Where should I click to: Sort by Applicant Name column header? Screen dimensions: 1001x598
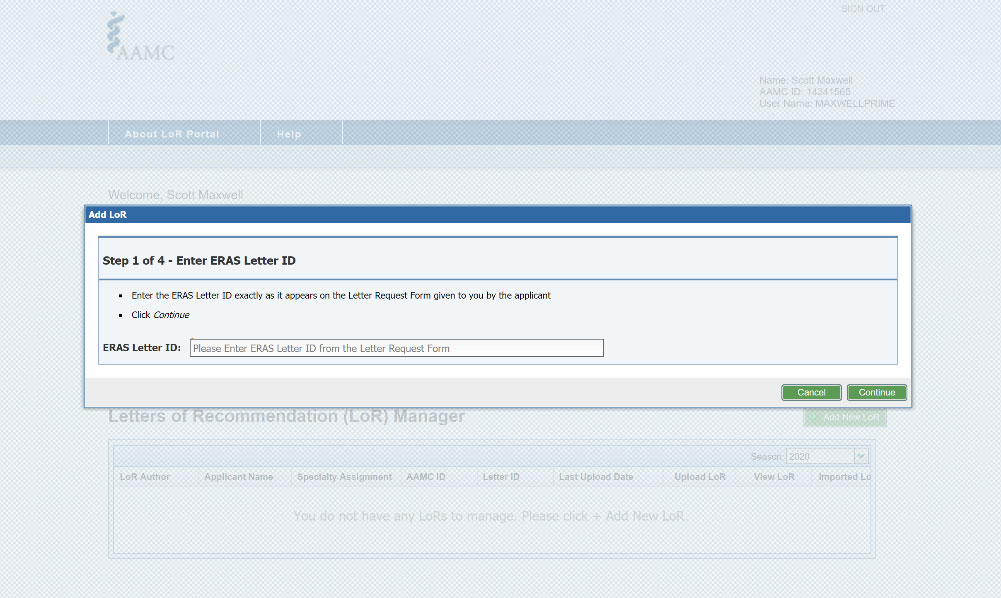[x=238, y=477]
